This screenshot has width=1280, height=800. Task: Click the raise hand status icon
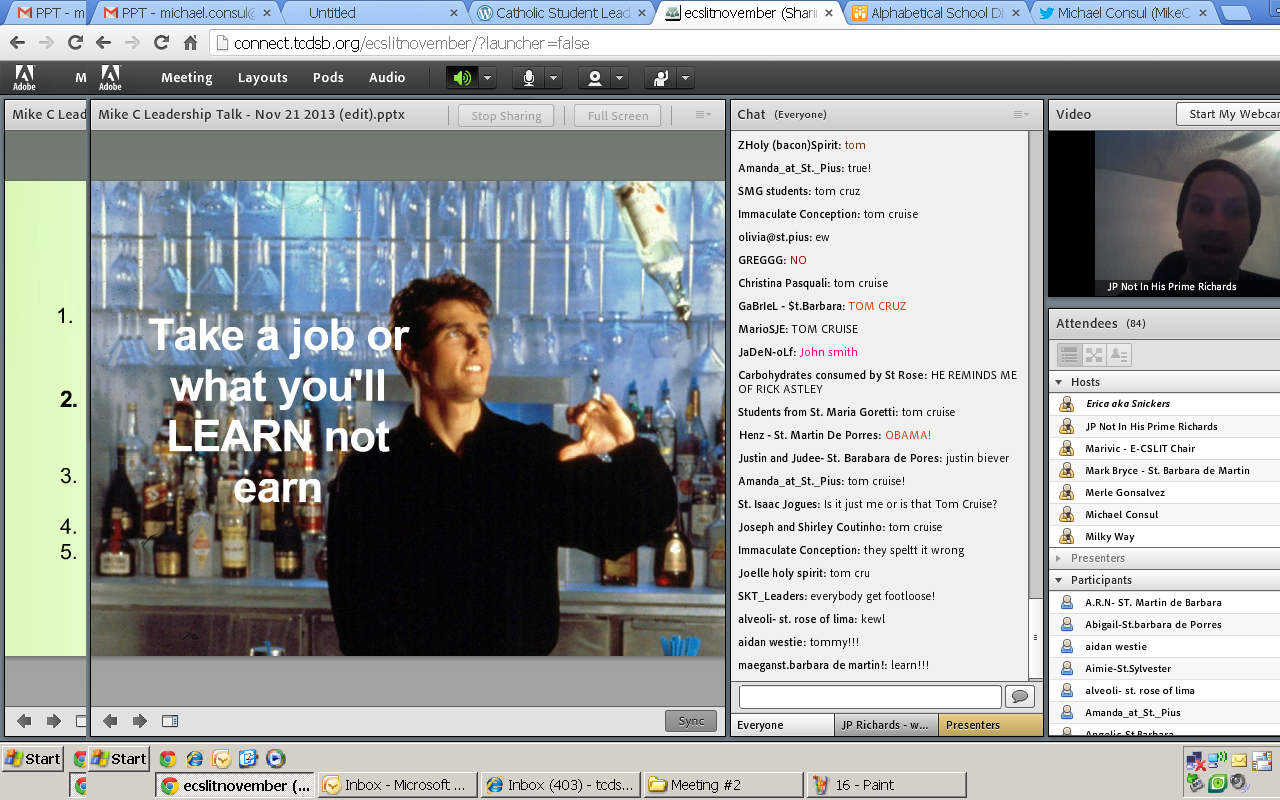pyautogui.click(x=660, y=78)
